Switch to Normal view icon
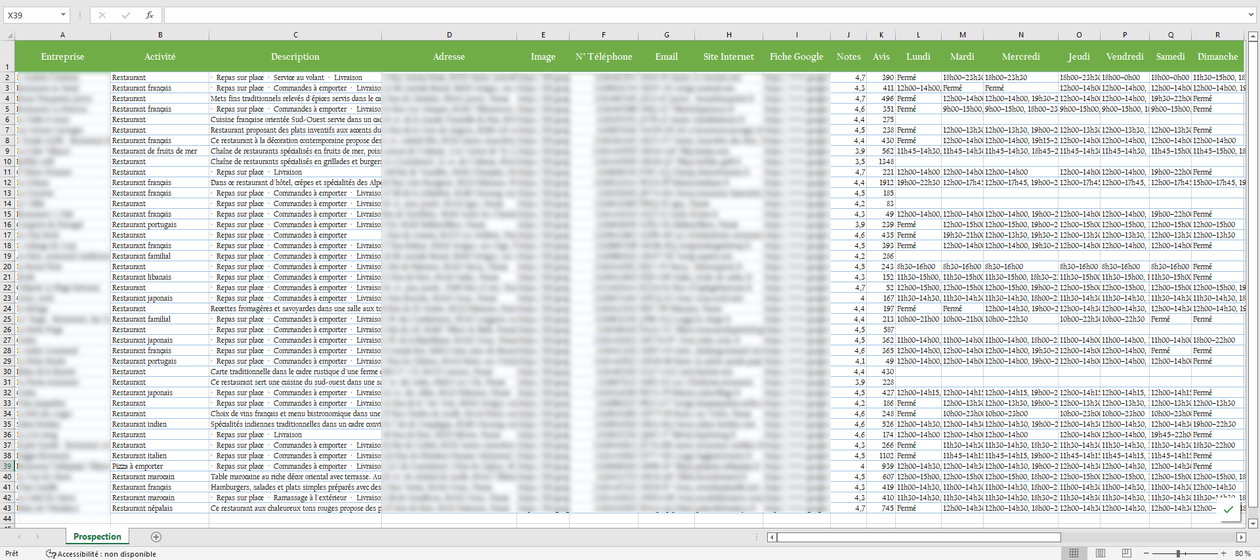Screen dimensions: 1260x560 coord(1074,553)
